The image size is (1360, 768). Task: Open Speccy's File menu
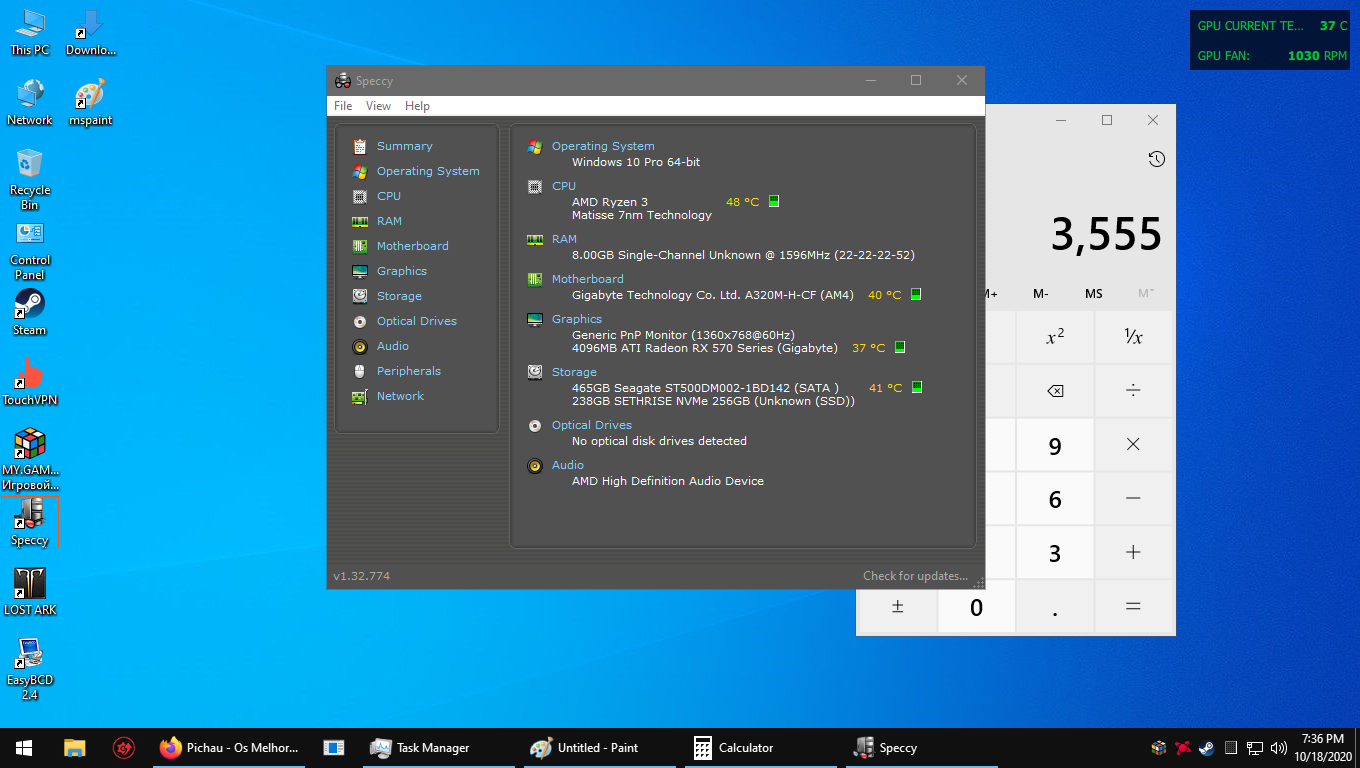tap(343, 106)
